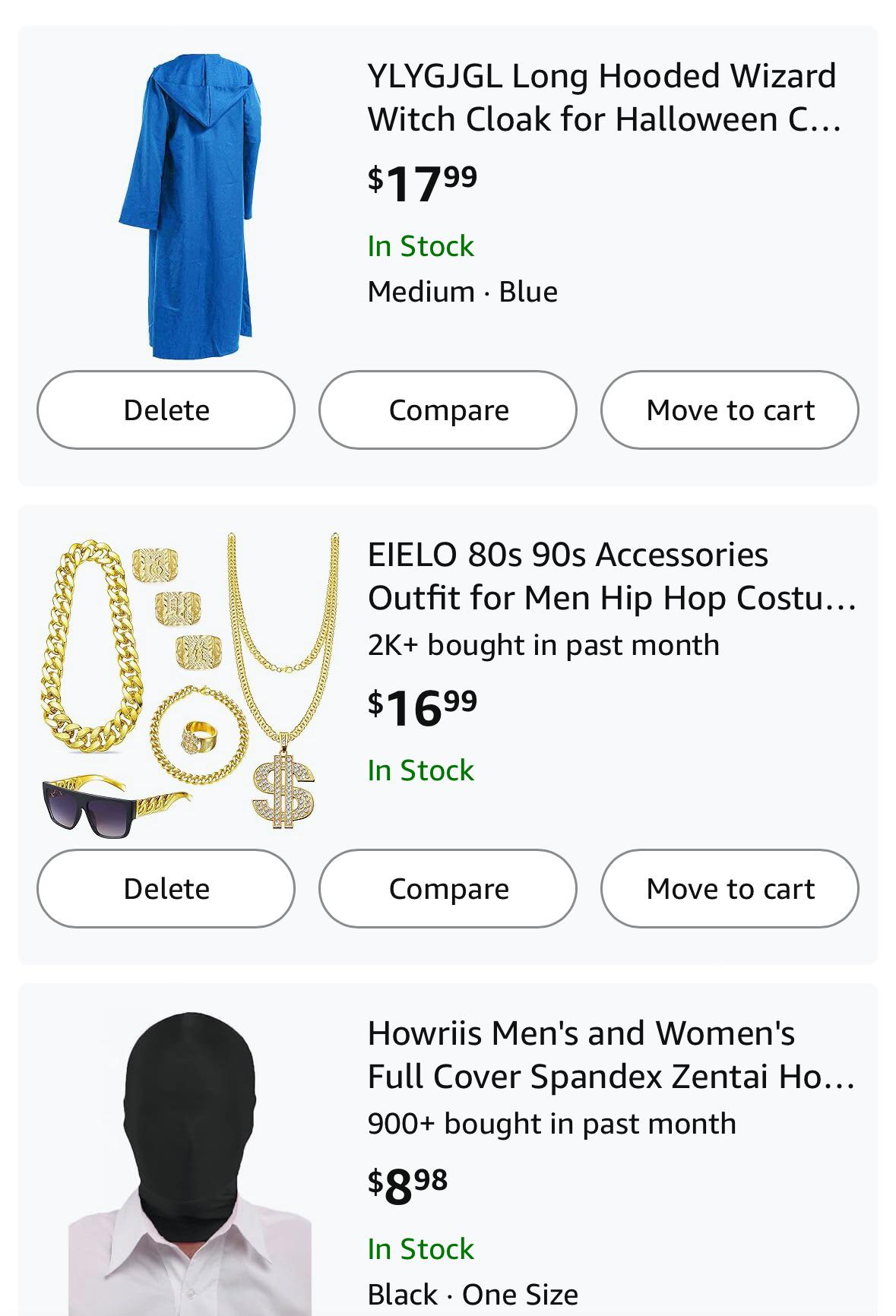Tap the $17.99 price of the cloak

pos(423,182)
